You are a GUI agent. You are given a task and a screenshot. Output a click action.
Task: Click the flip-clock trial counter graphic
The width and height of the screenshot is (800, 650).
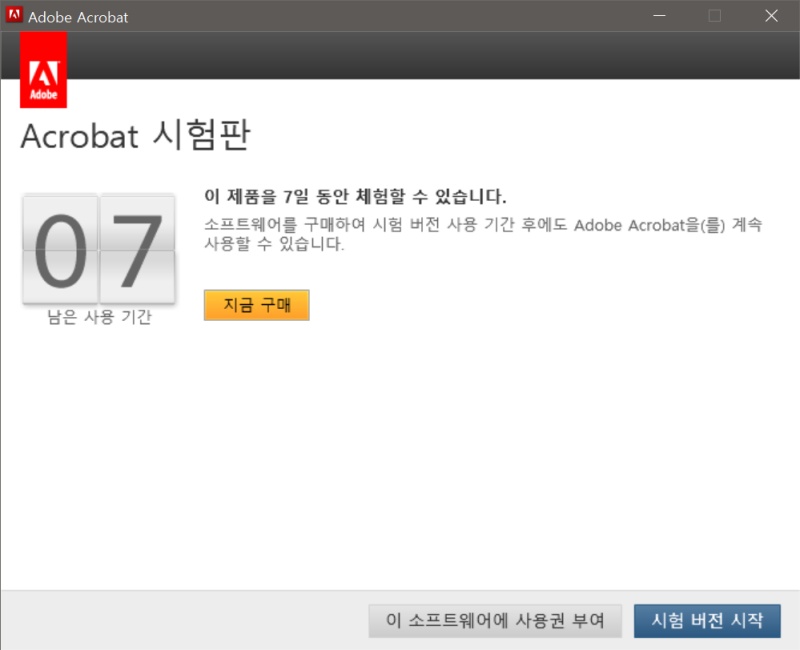point(97,248)
